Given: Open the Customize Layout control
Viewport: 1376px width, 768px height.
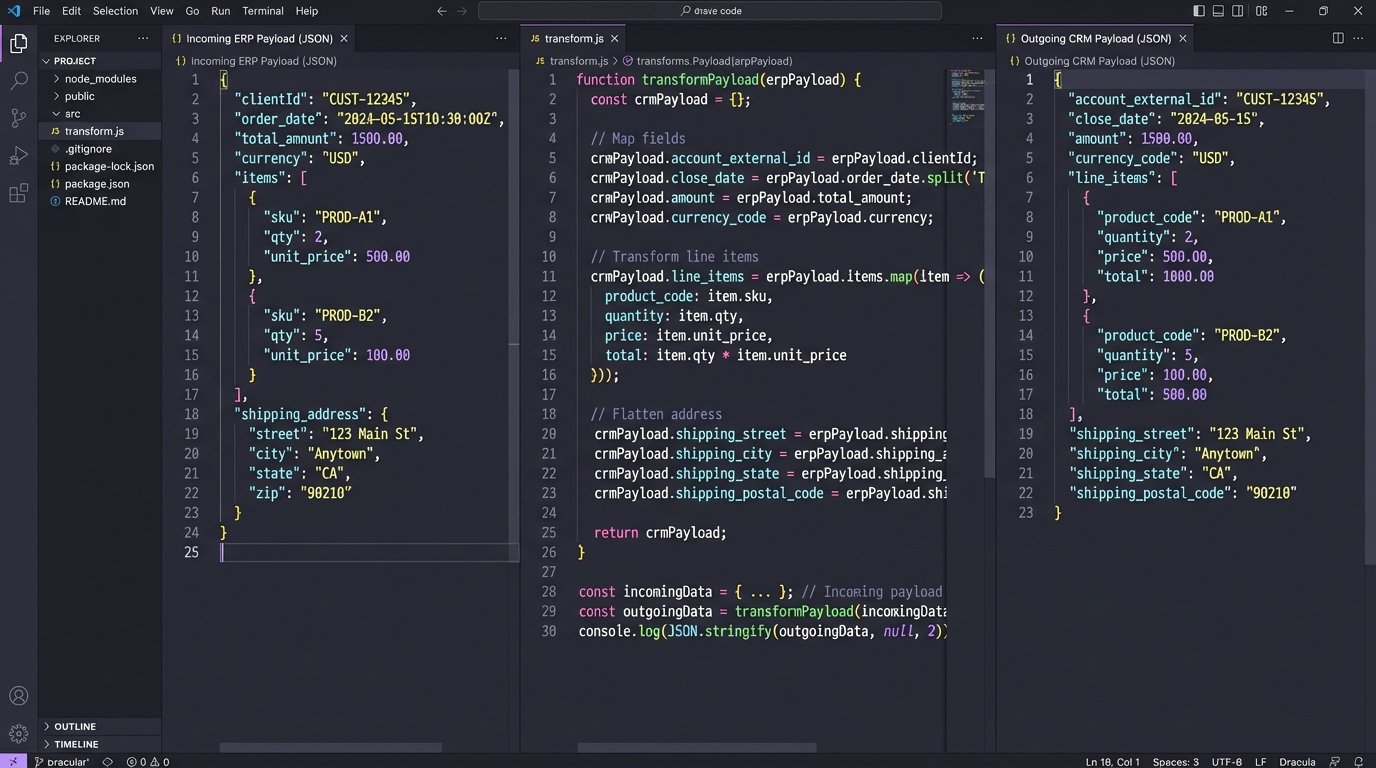Looking at the screenshot, I should coord(1262,9).
